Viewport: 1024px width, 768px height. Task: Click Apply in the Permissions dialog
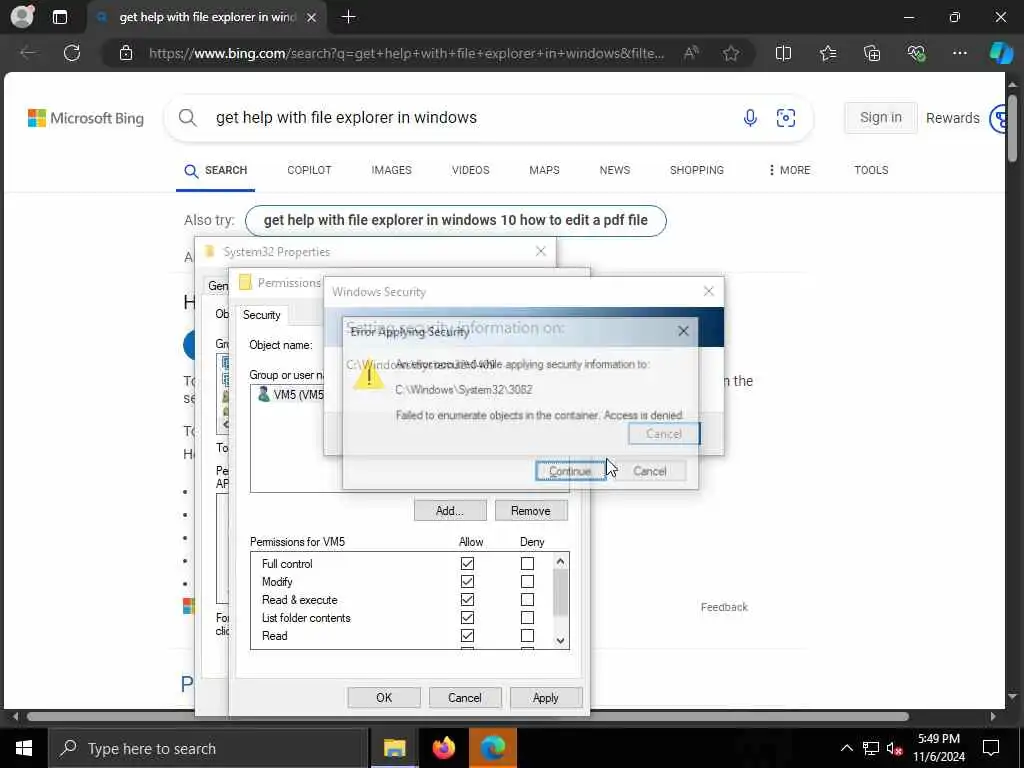[x=545, y=697]
